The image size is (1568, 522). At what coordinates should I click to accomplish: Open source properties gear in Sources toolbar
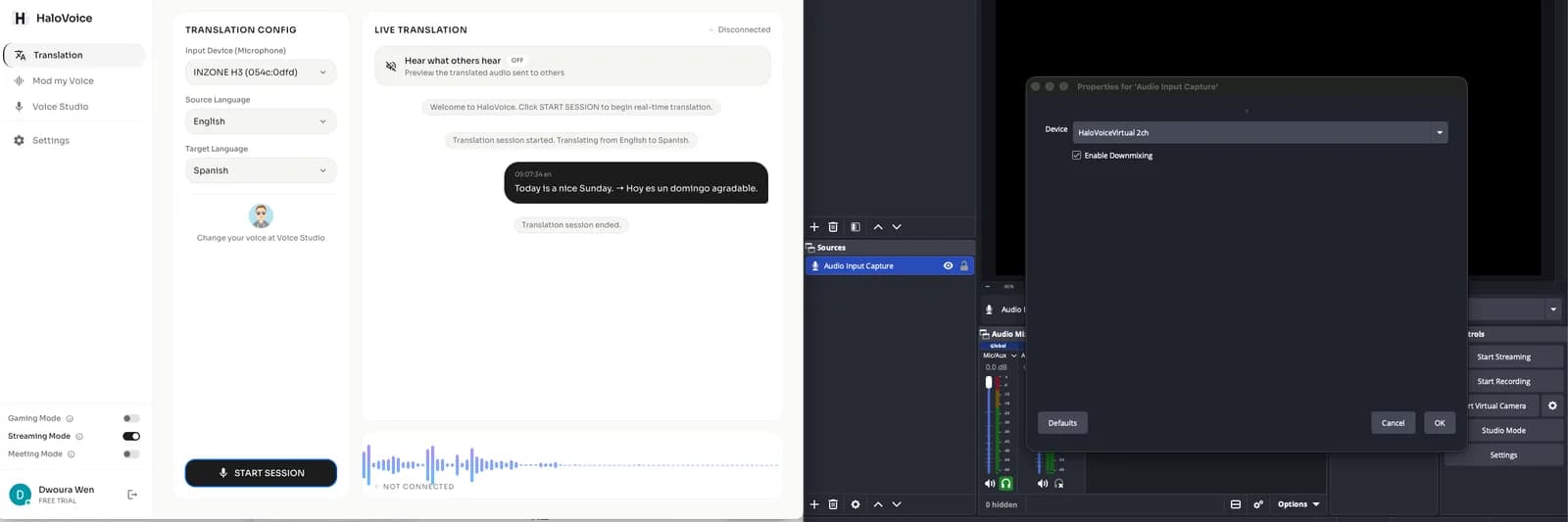tap(856, 504)
